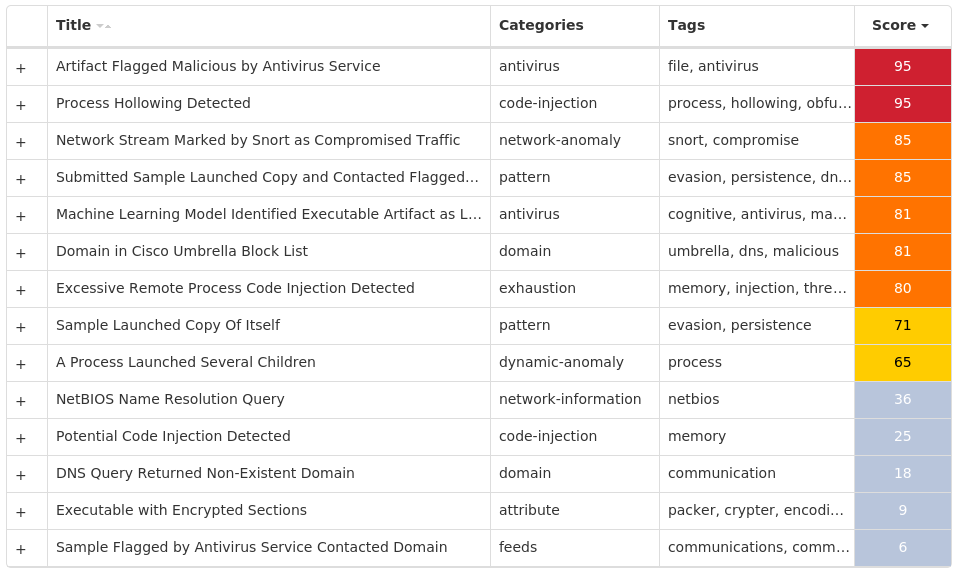This screenshot has height=573, width=962.
Task: Click Submitted Sample Launched Copy title text
Action: point(267,177)
